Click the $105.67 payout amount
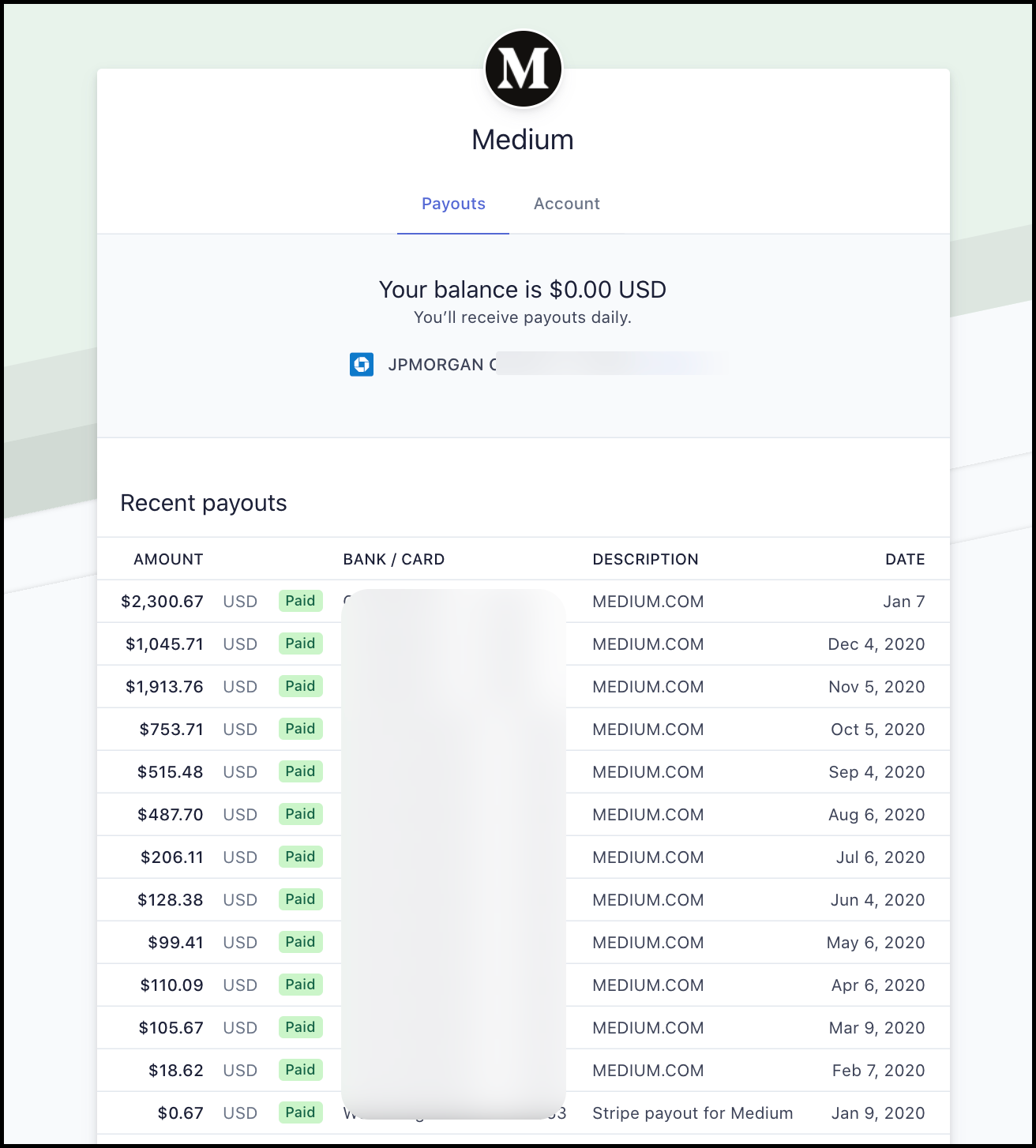 pos(171,1028)
